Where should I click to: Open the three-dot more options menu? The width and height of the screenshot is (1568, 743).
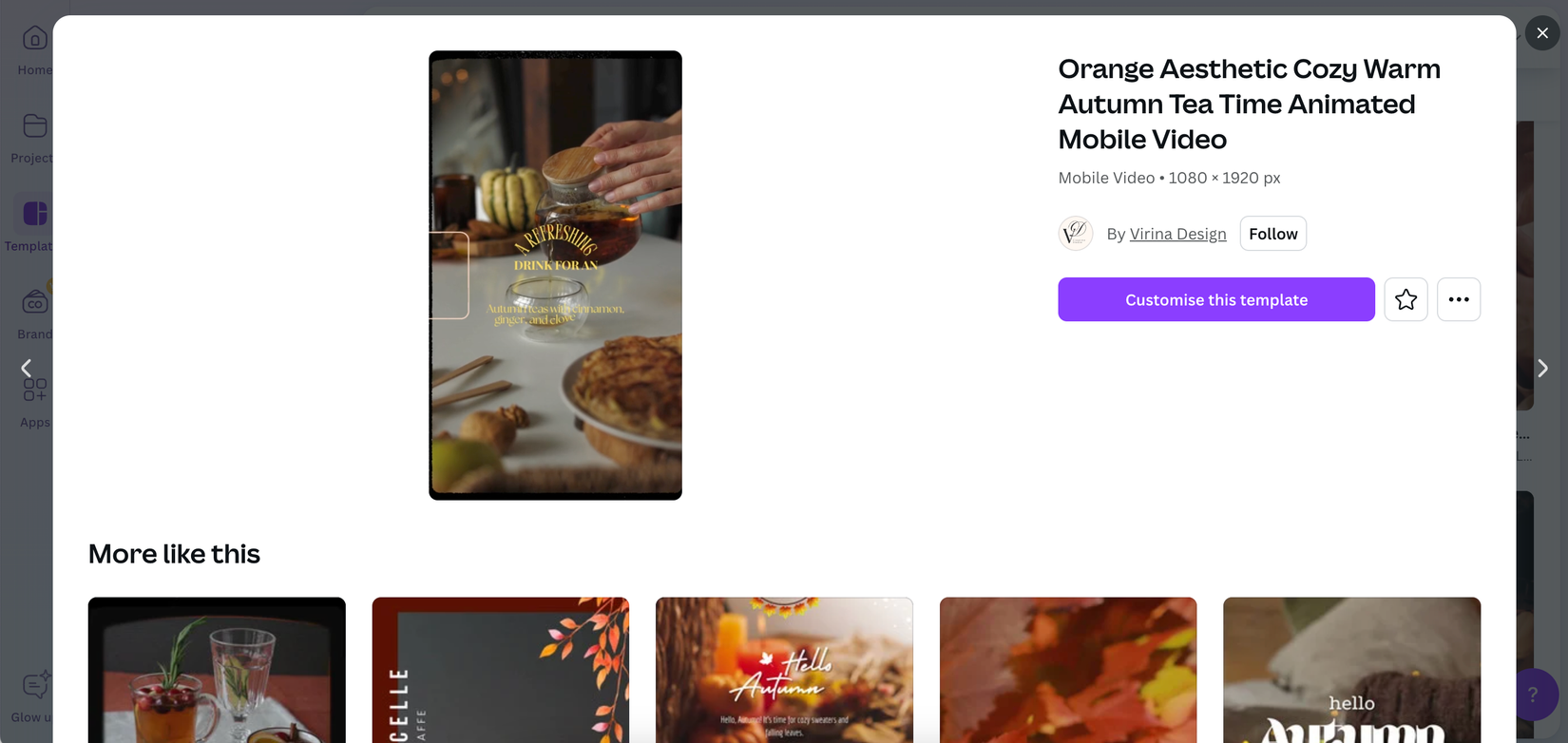[1459, 300]
